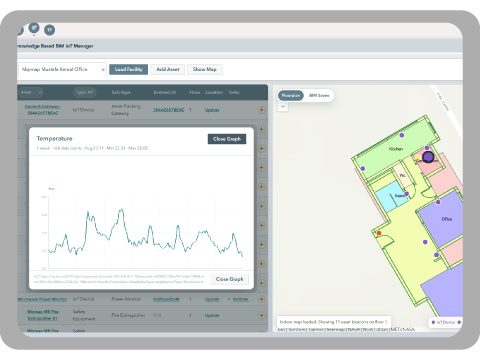Click the purple marker in the cyan Stairs room

pos(407,194)
